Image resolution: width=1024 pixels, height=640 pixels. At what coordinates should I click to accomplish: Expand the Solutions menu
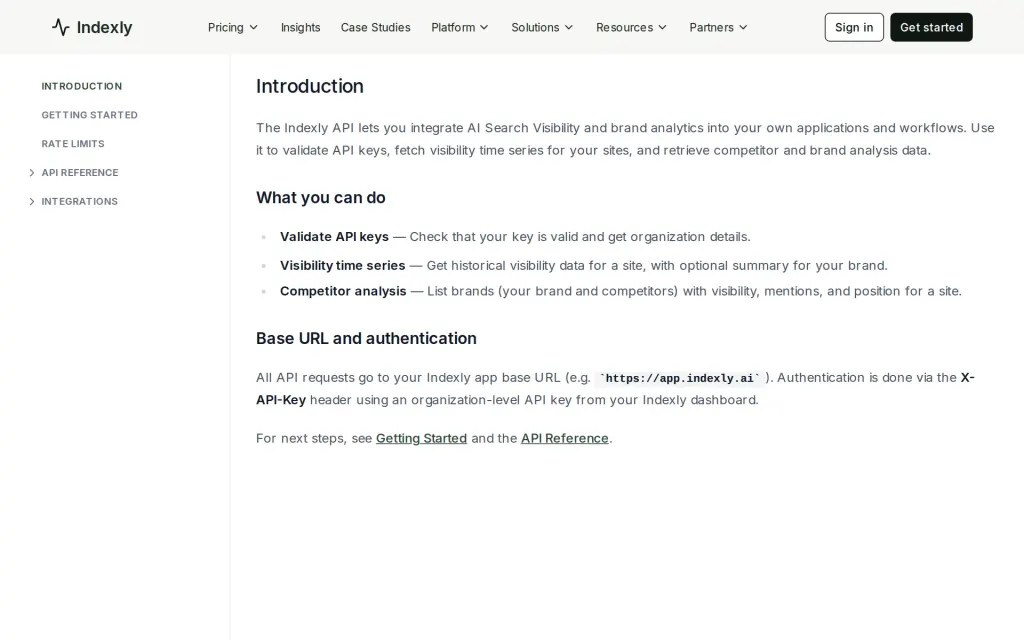pyautogui.click(x=542, y=27)
